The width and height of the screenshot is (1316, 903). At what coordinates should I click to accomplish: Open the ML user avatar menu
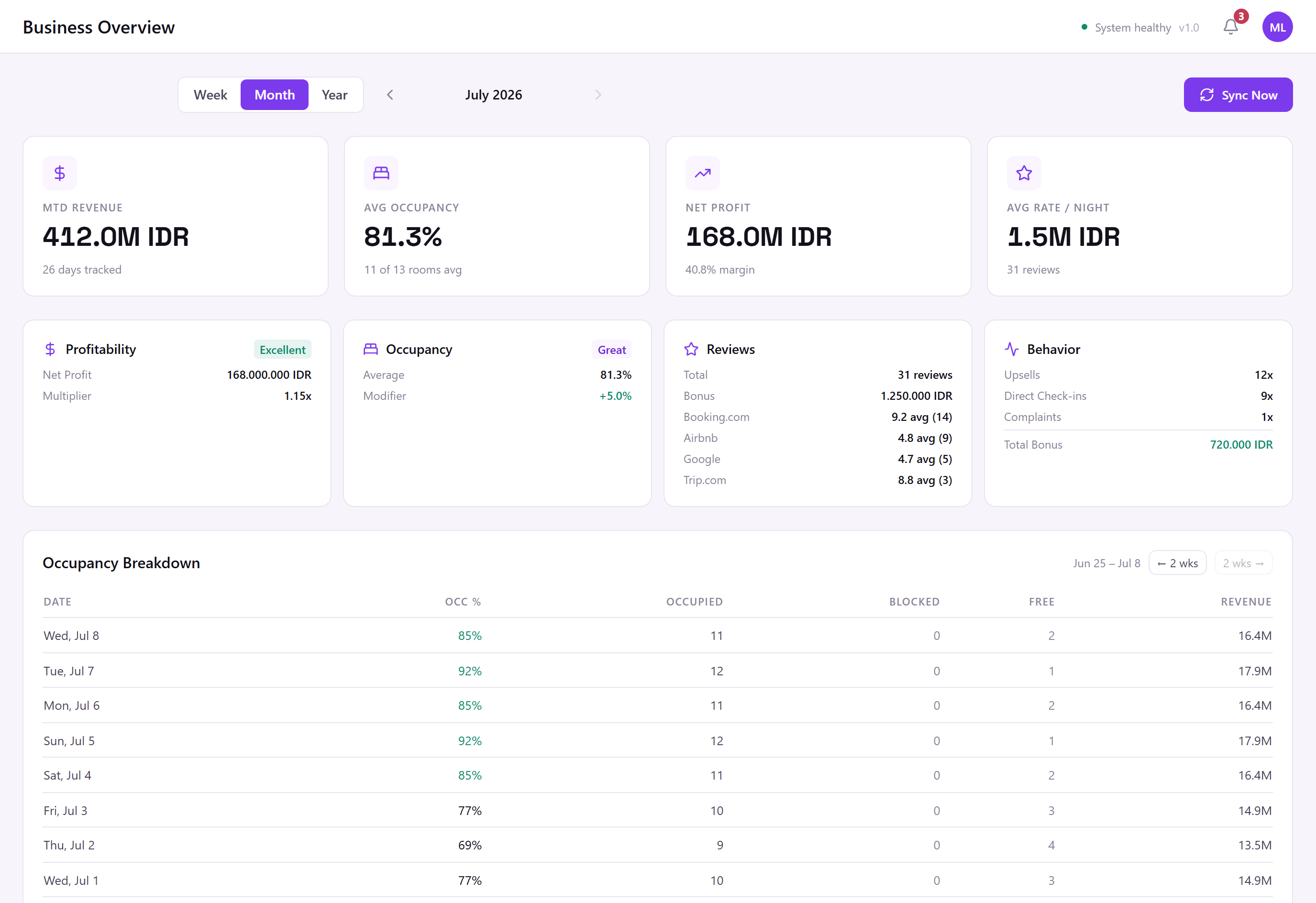click(1277, 27)
